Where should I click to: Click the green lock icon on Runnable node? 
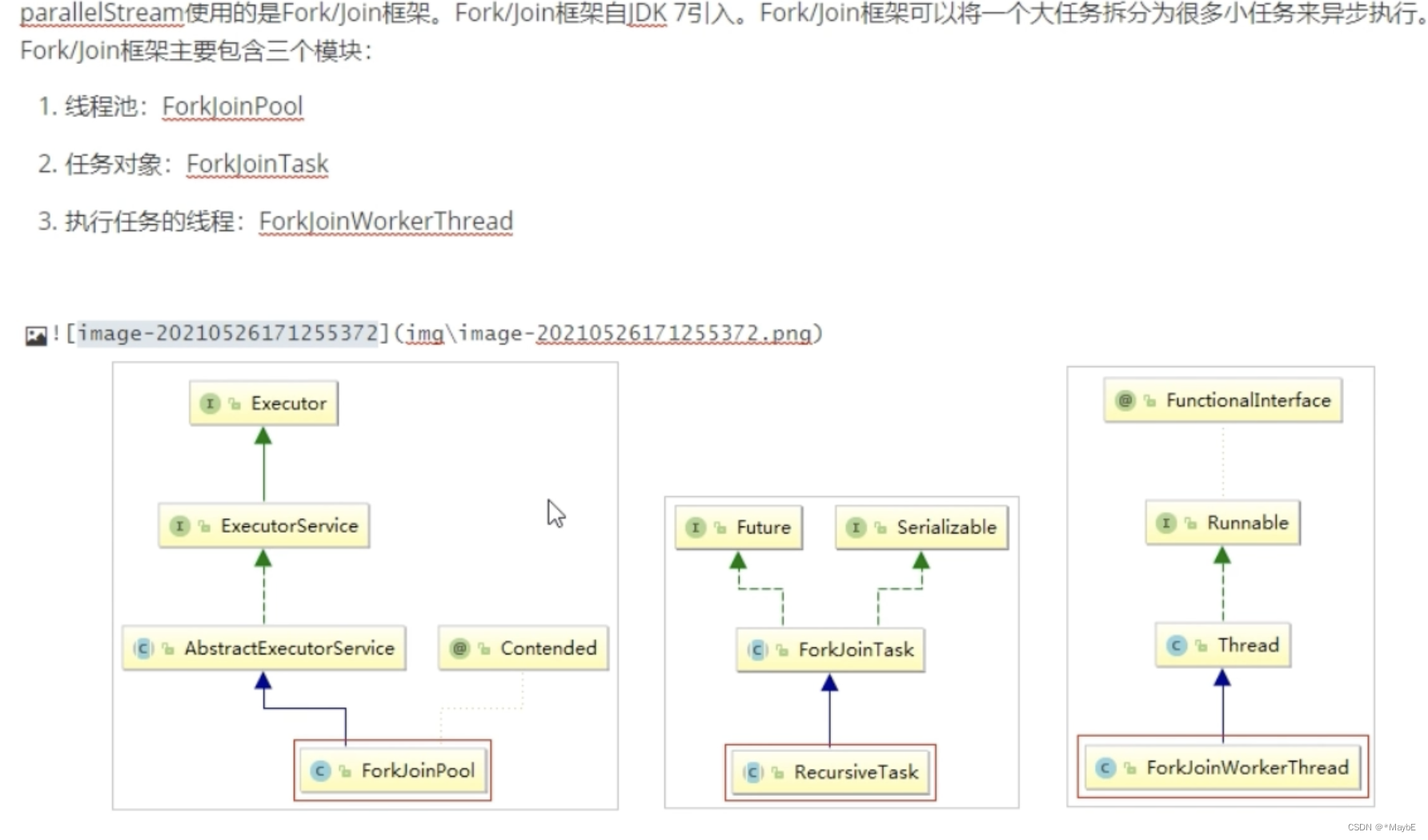click(1191, 523)
